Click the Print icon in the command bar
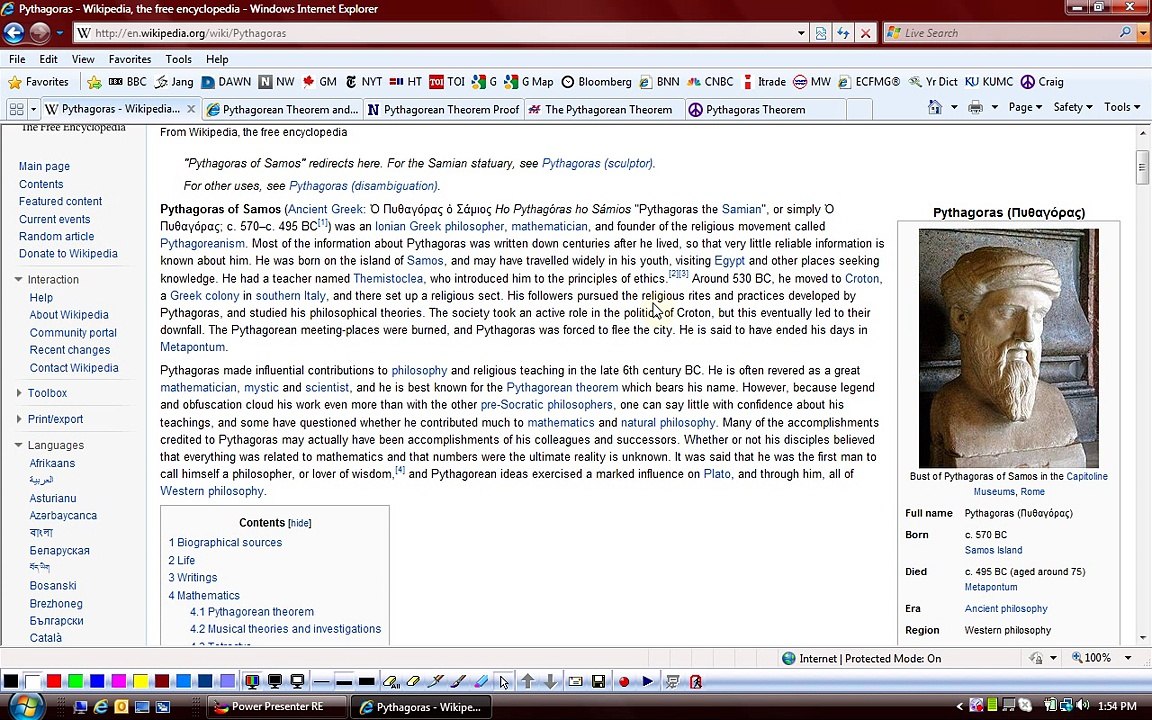The height and width of the screenshot is (720, 1152). [x=976, y=107]
